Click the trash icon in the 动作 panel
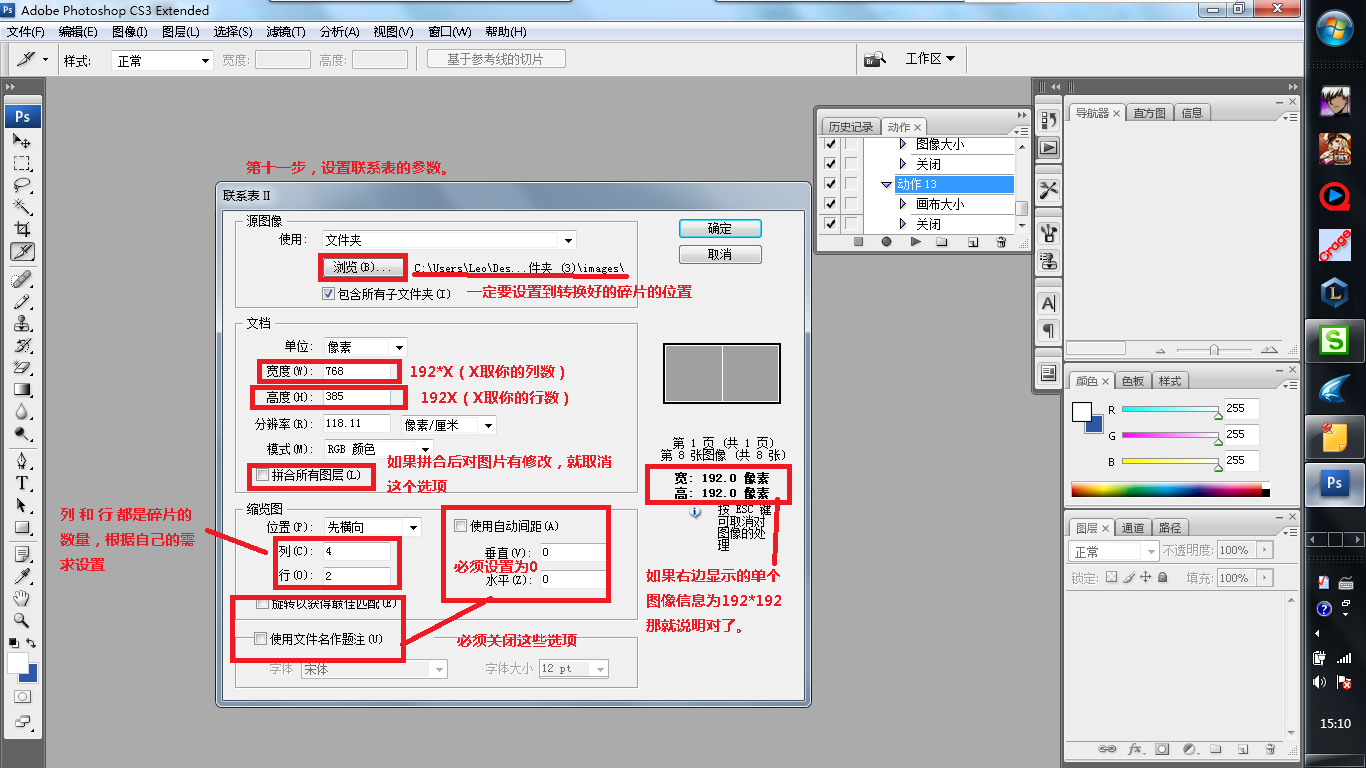The image size is (1366, 768). [x=1001, y=242]
